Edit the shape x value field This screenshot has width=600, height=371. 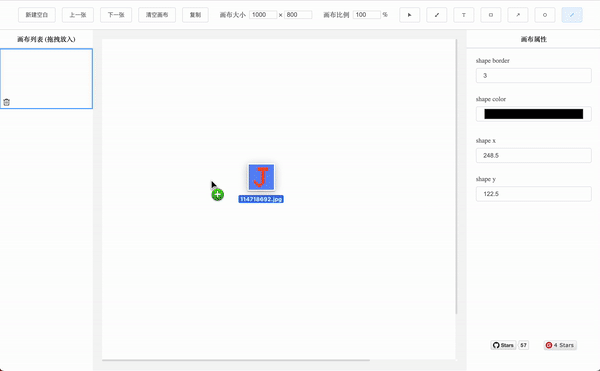(x=533, y=155)
